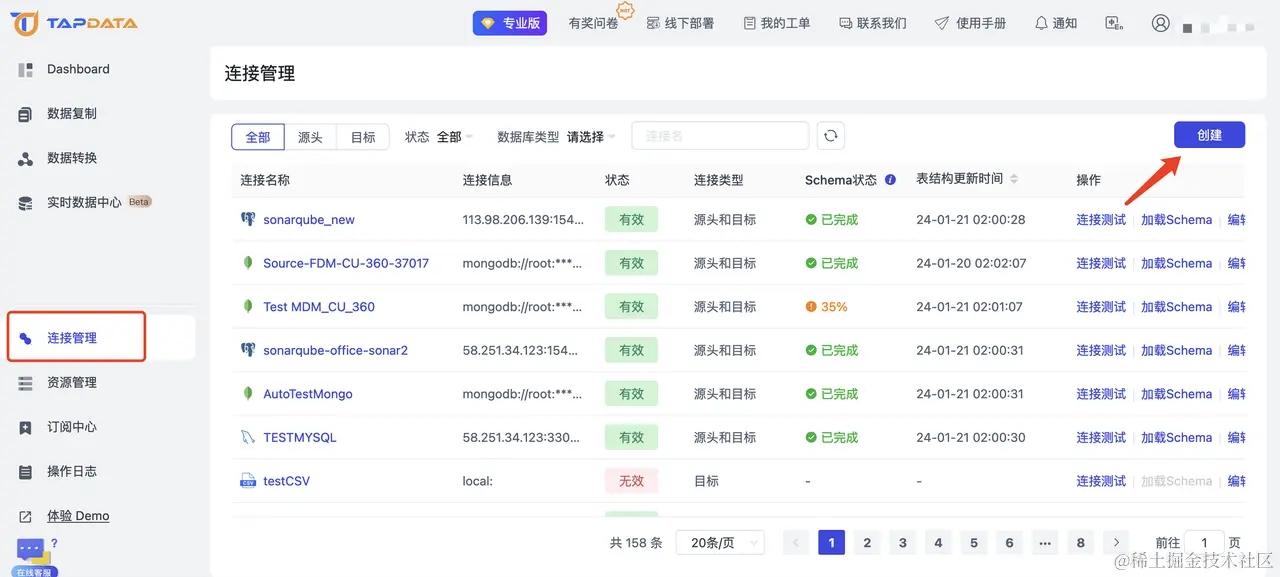Open 使用手册 in top bar

970,23
